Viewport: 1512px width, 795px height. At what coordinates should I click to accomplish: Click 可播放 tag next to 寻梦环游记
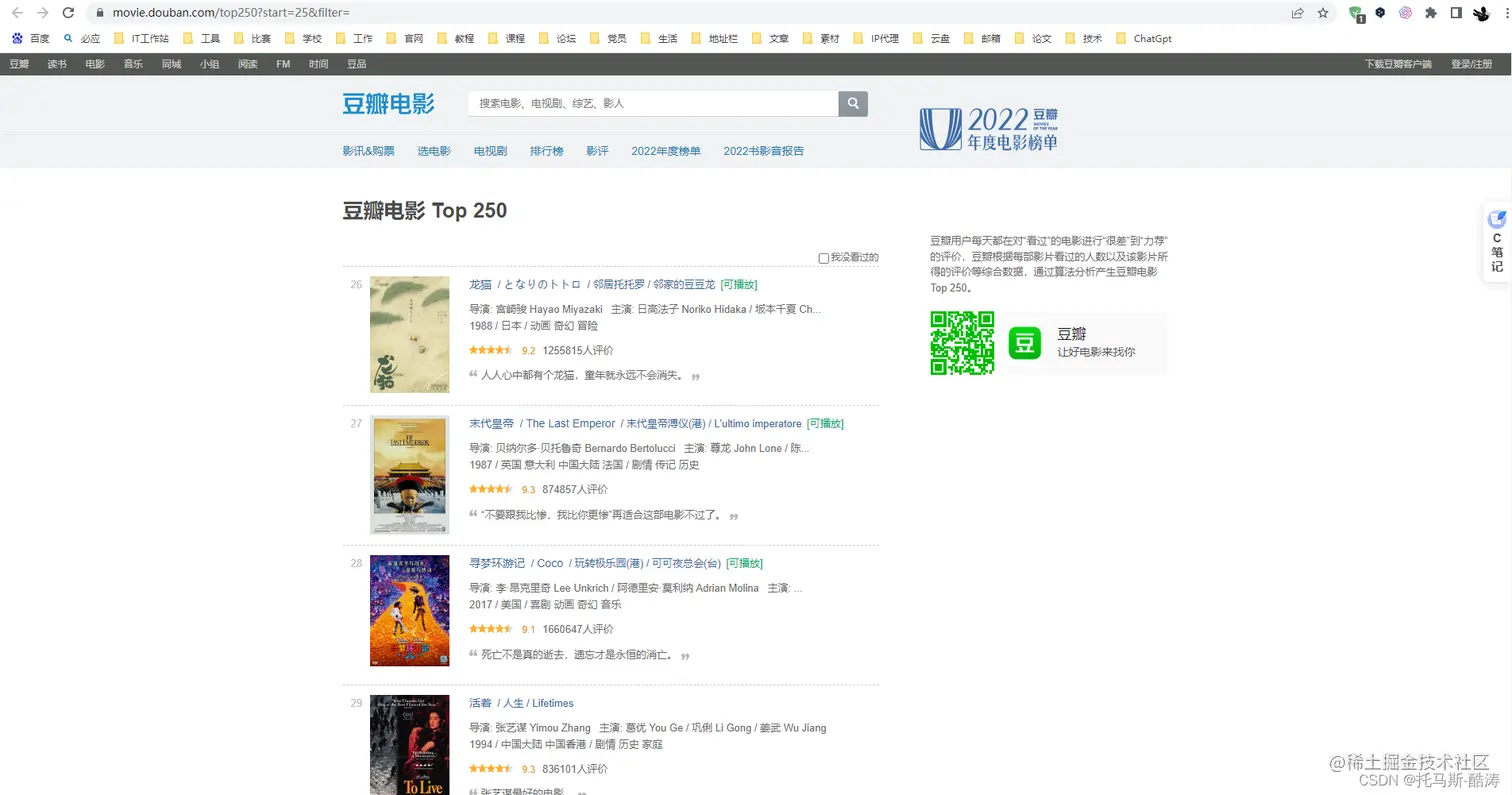click(744, 563)
